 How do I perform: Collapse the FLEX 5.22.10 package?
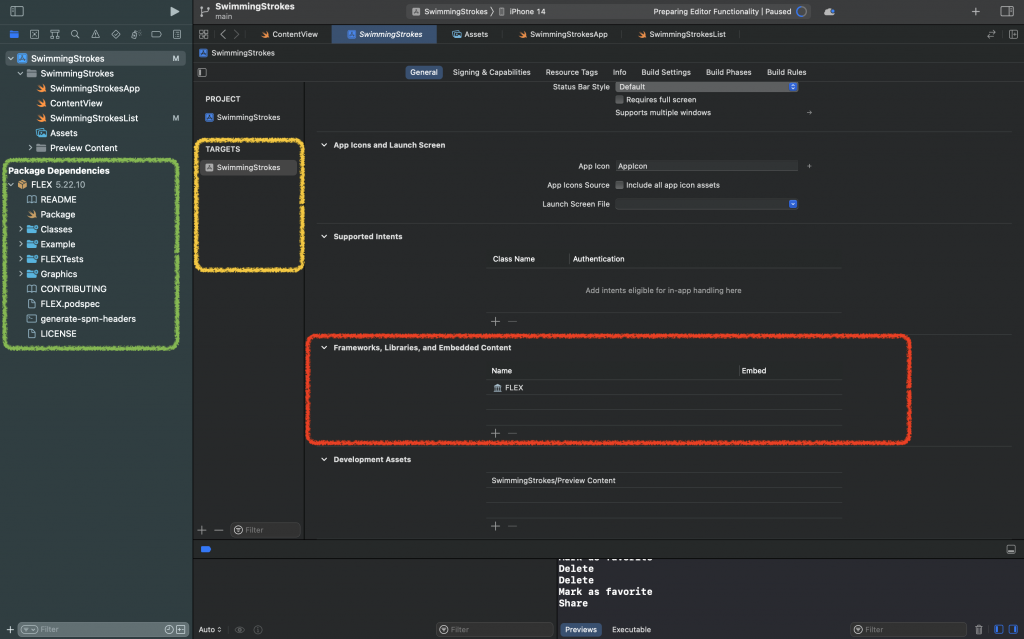click(x=11, y=185)
